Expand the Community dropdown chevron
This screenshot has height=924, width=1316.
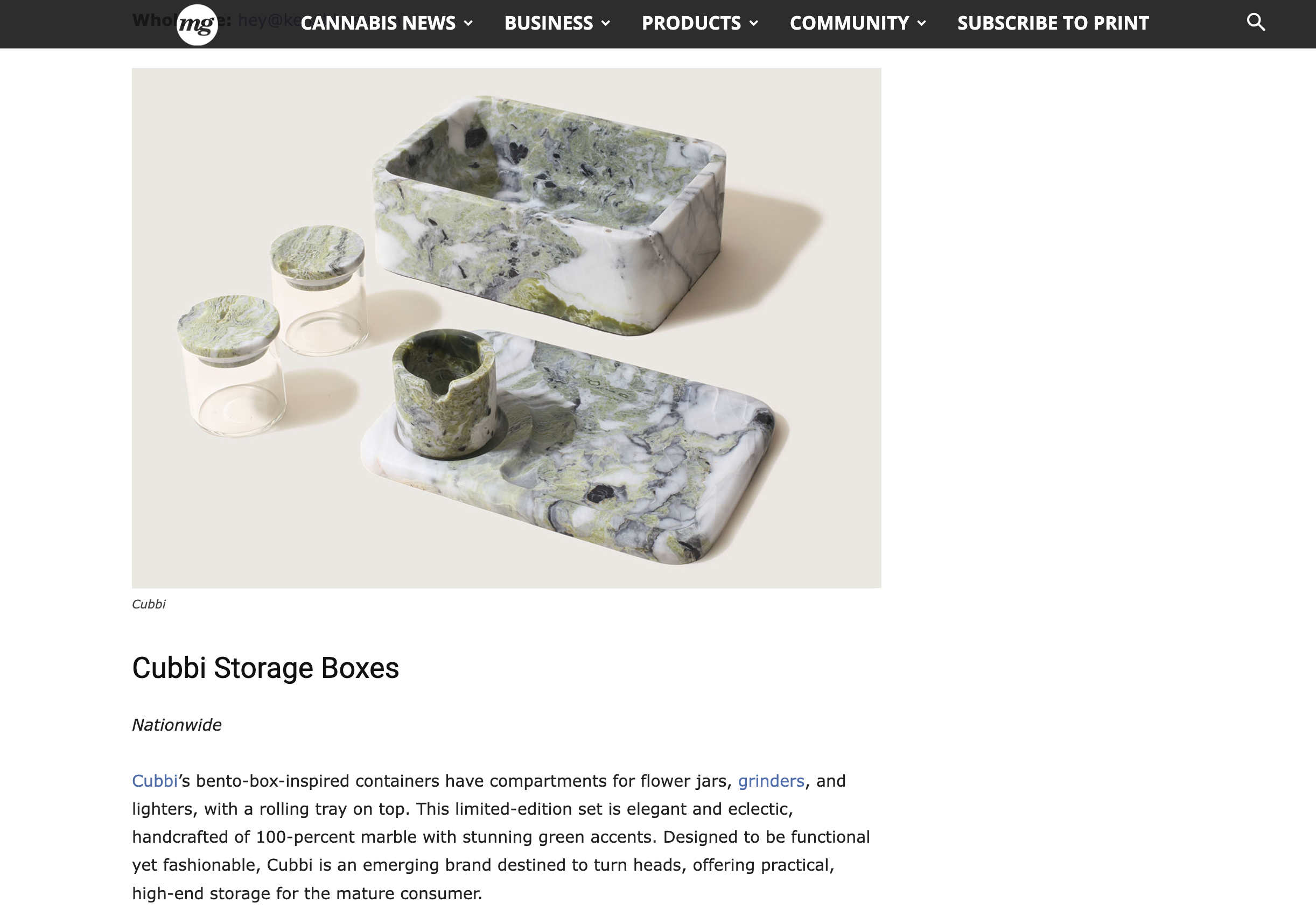(922, 24)
